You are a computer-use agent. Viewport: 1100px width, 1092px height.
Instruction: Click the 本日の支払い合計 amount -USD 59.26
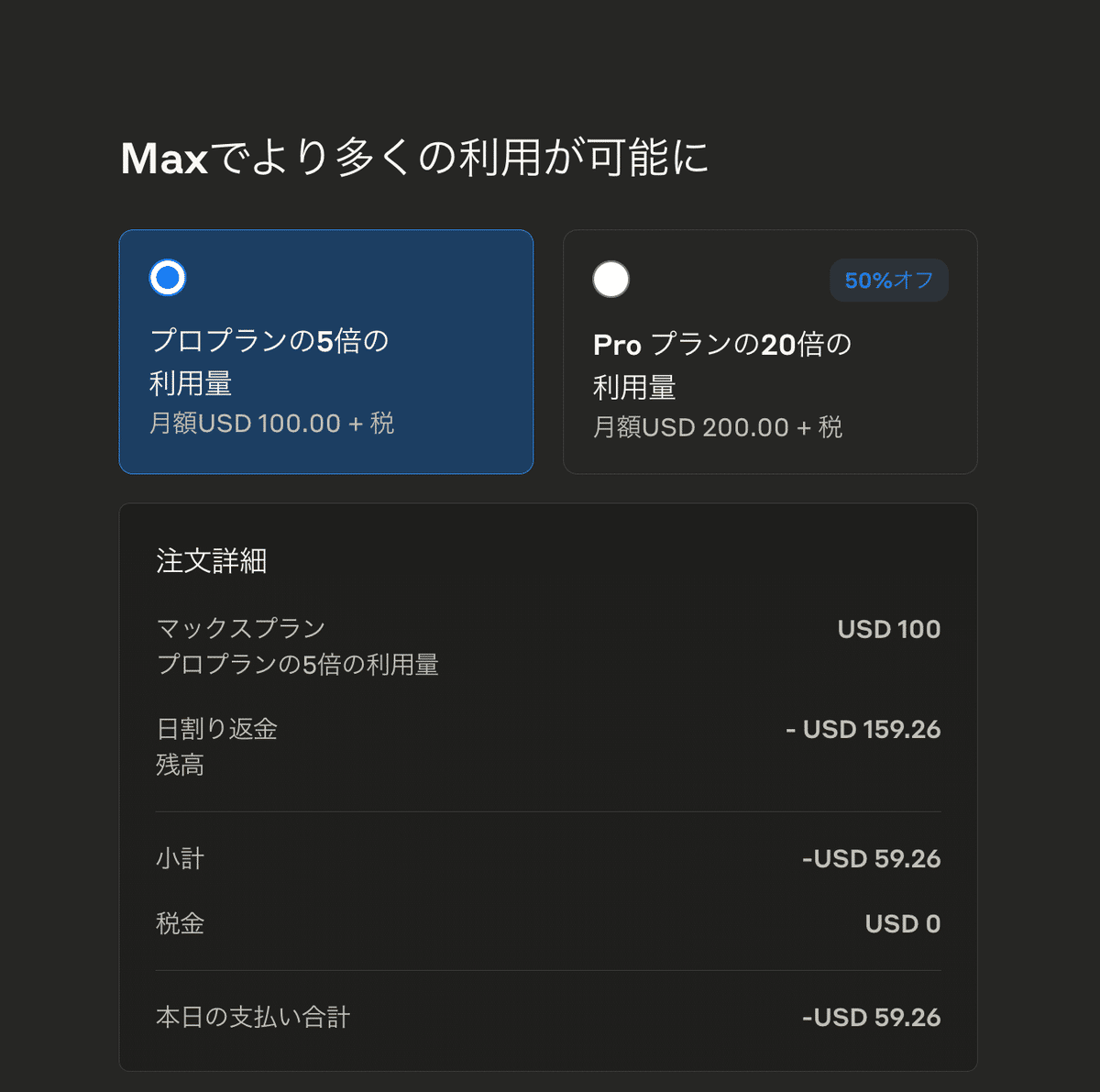tap(872, 1017)
